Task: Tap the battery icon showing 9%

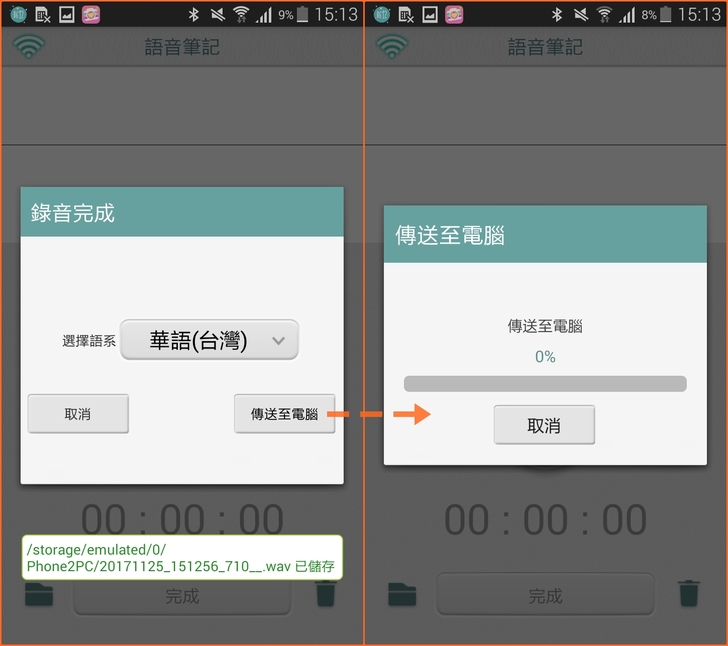Action: (x=302, y=14)
